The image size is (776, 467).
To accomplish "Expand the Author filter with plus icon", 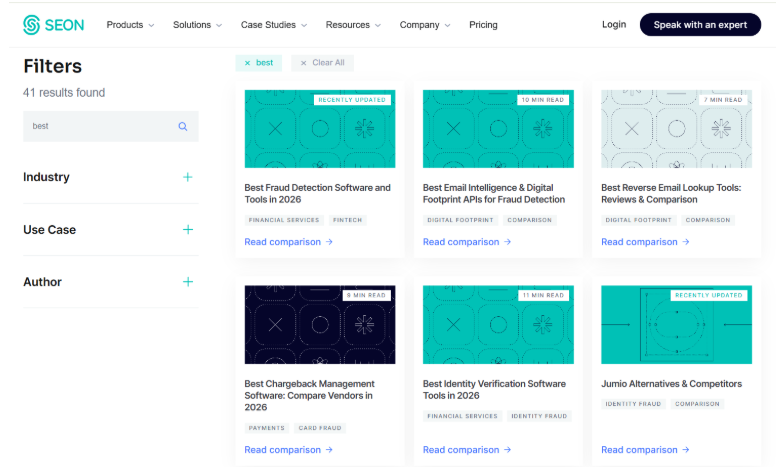I will pos(188,282).
